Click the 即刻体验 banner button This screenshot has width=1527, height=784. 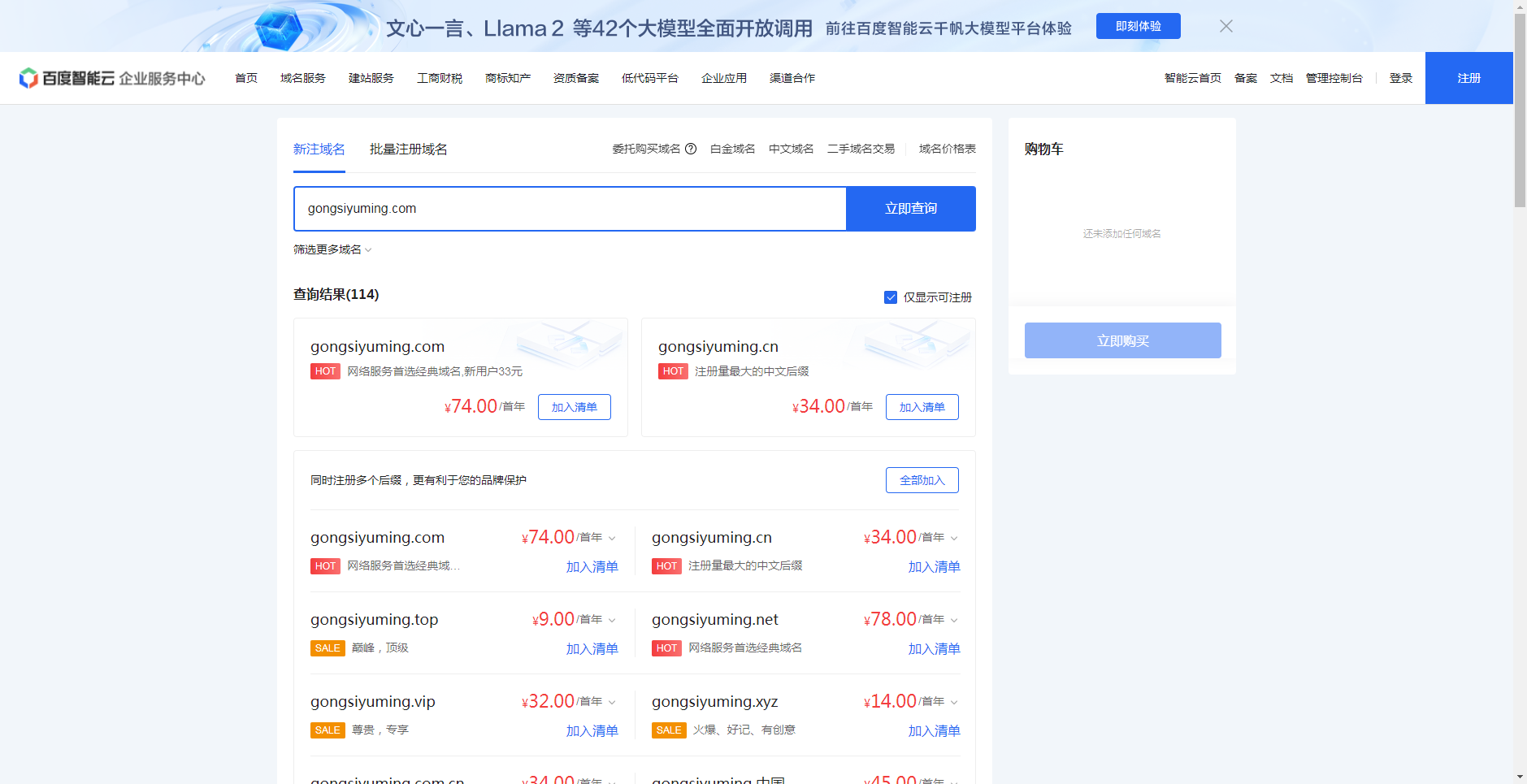point(1138,25)
